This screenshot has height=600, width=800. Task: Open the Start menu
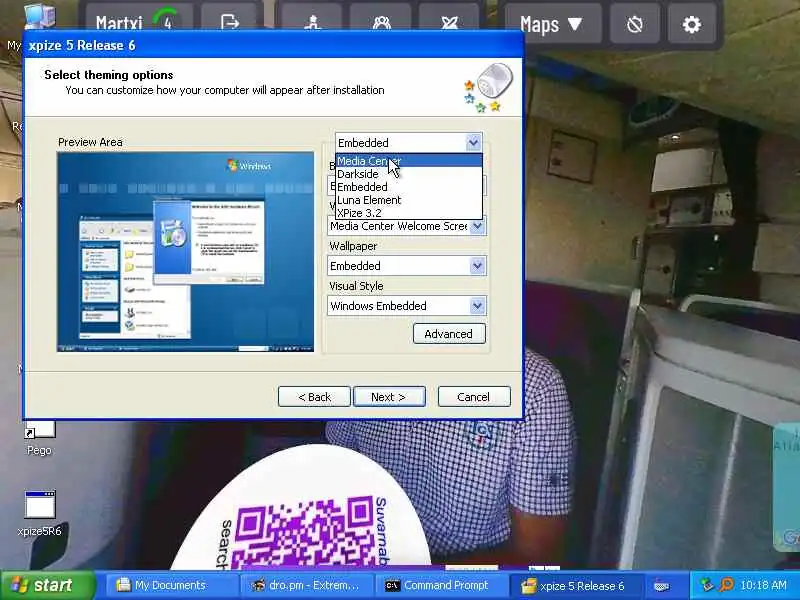point(47,585)
